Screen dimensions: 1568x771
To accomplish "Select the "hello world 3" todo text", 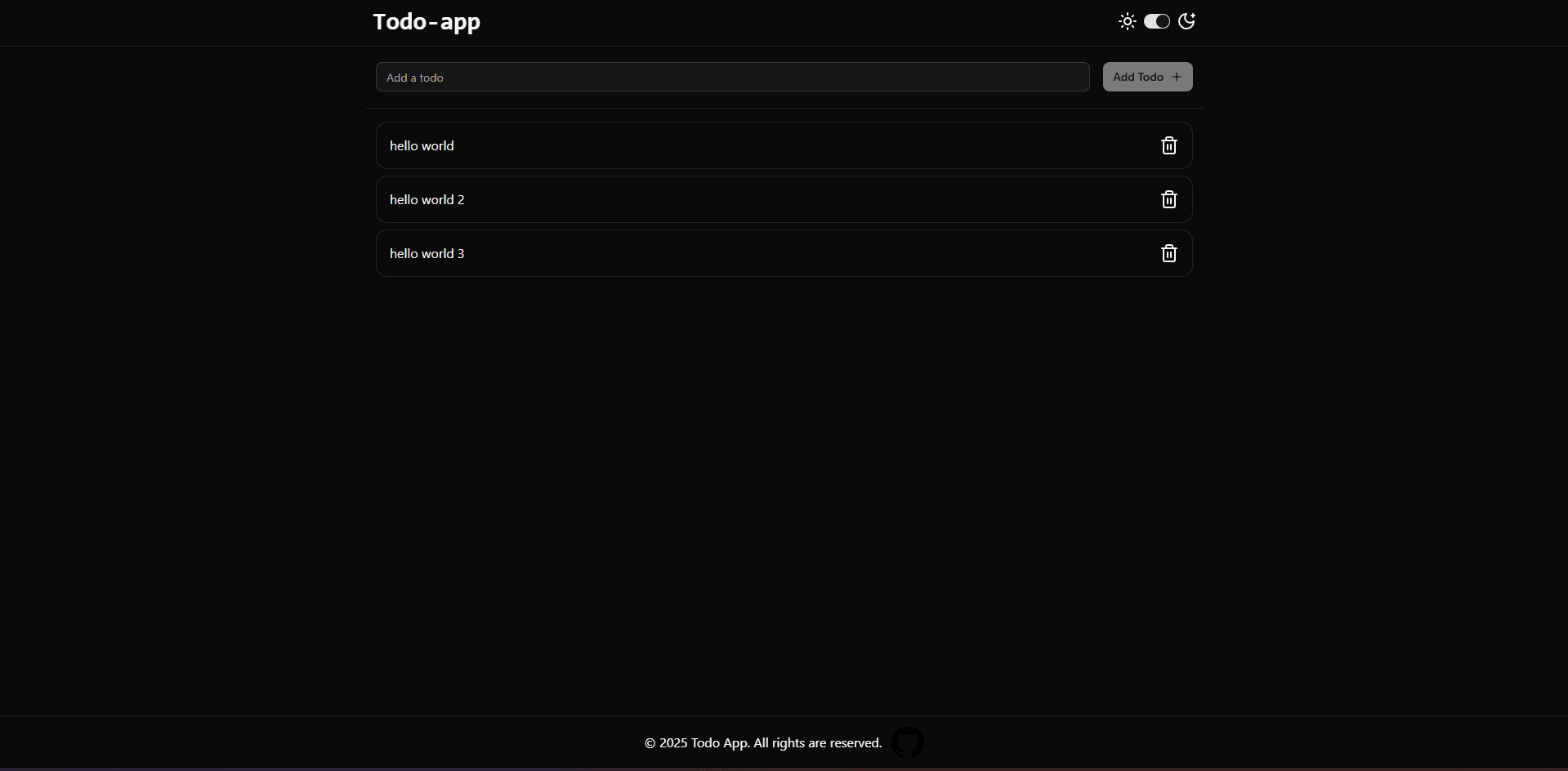I will 427,253.
